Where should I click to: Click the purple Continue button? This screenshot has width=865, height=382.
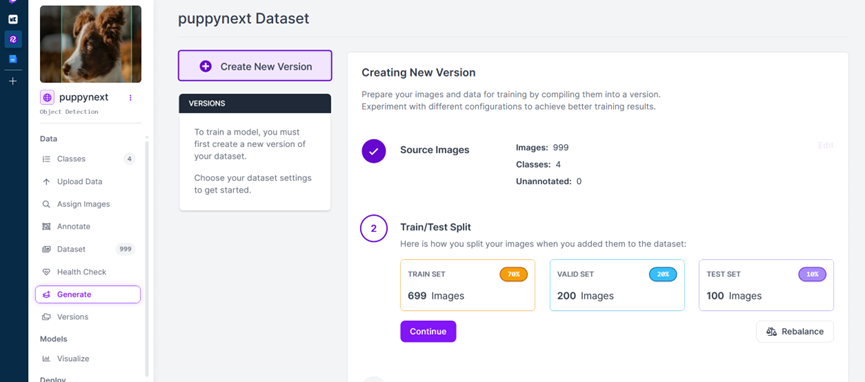tap(428, 332)
